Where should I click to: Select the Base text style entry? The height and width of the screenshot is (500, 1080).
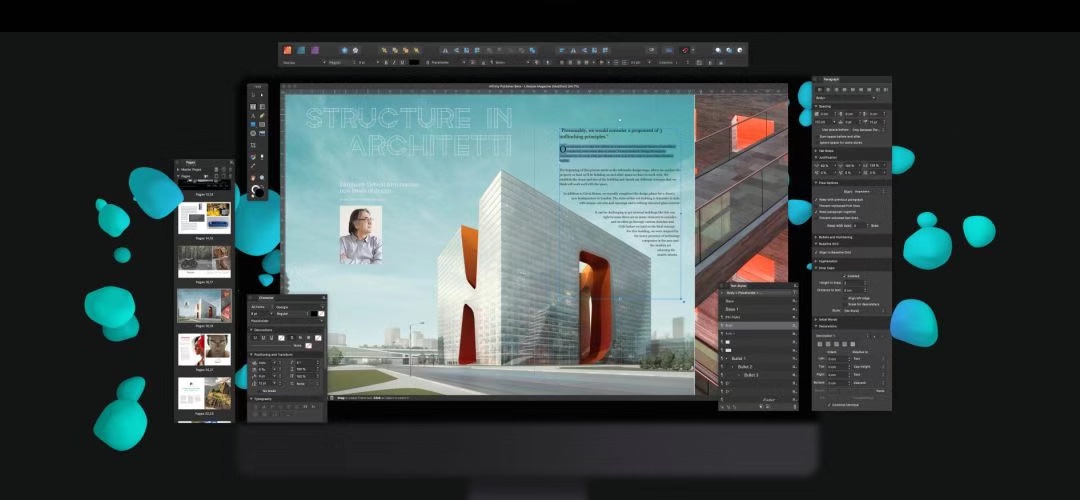coord(730,301)
